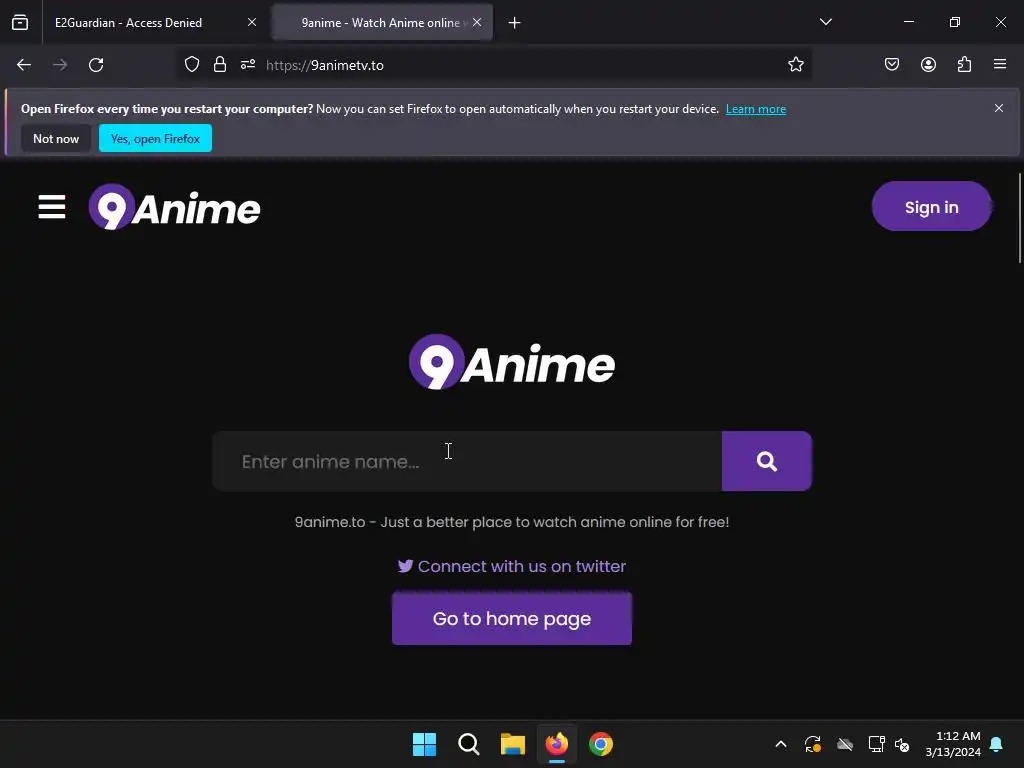
Task: Click the OneDrive cloud tray icon
Action: [845, 744]
